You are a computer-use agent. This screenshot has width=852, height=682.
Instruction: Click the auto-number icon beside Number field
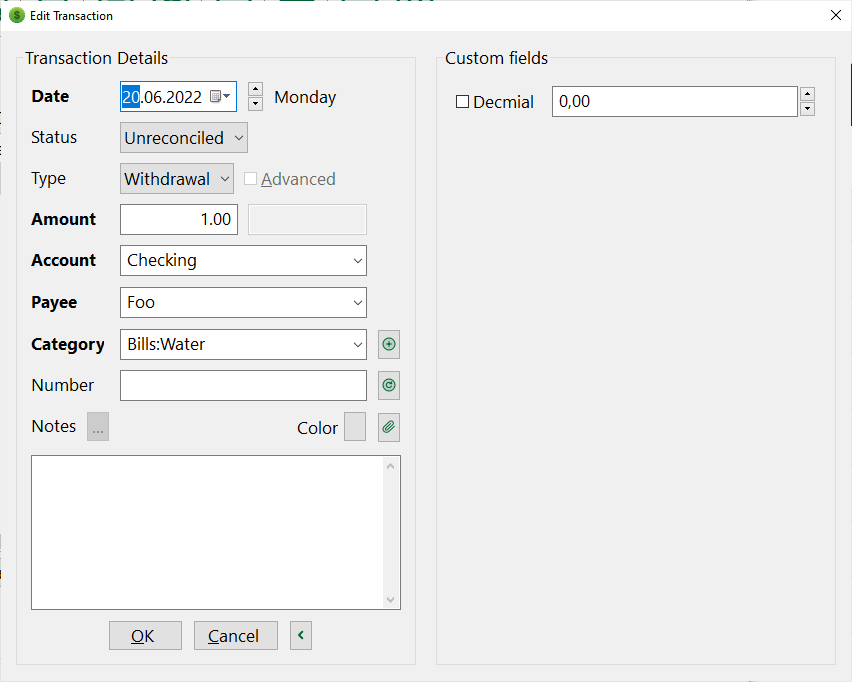coord(388,385)
